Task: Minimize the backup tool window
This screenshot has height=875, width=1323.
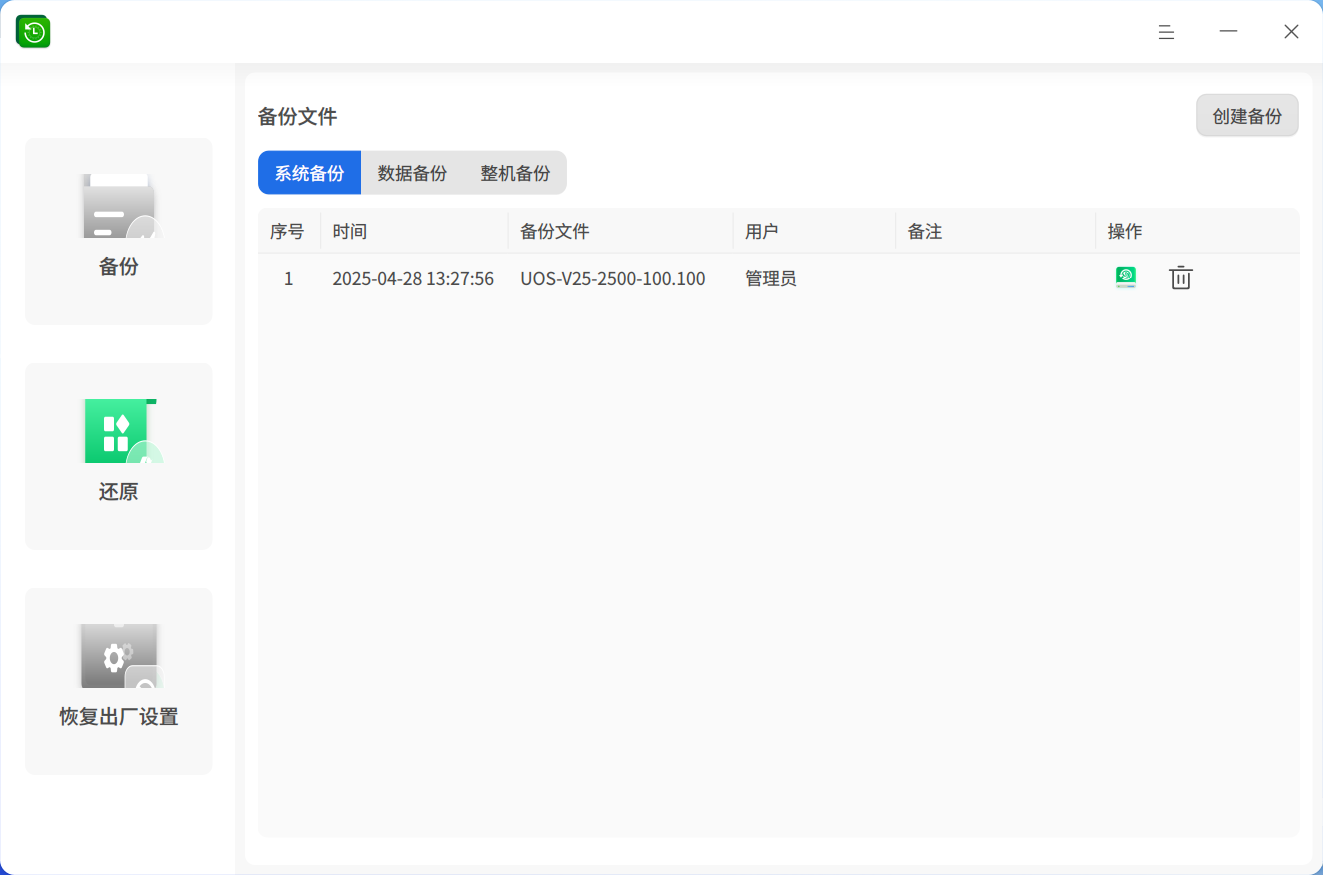Action: [1228, 32]
